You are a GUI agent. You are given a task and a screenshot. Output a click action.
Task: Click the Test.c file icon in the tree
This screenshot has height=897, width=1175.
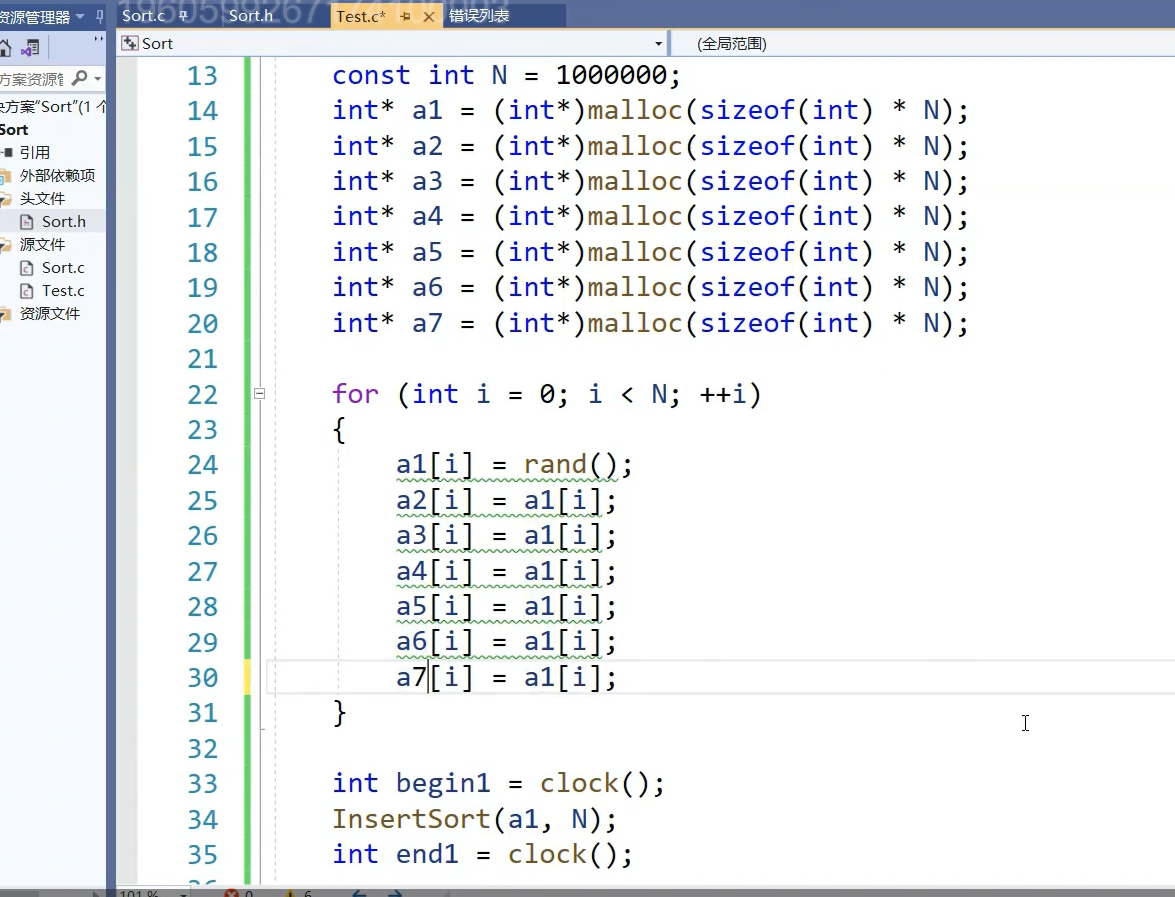26,291
